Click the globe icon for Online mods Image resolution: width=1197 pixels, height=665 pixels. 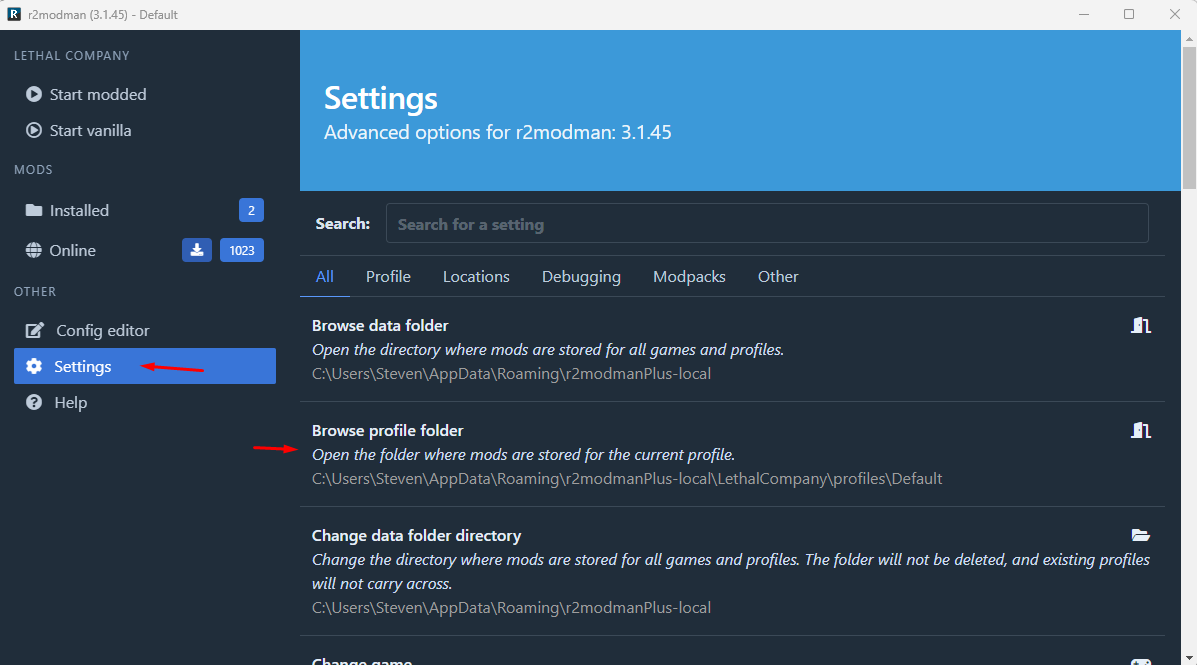pyautogui.click(x=34, y=250)
